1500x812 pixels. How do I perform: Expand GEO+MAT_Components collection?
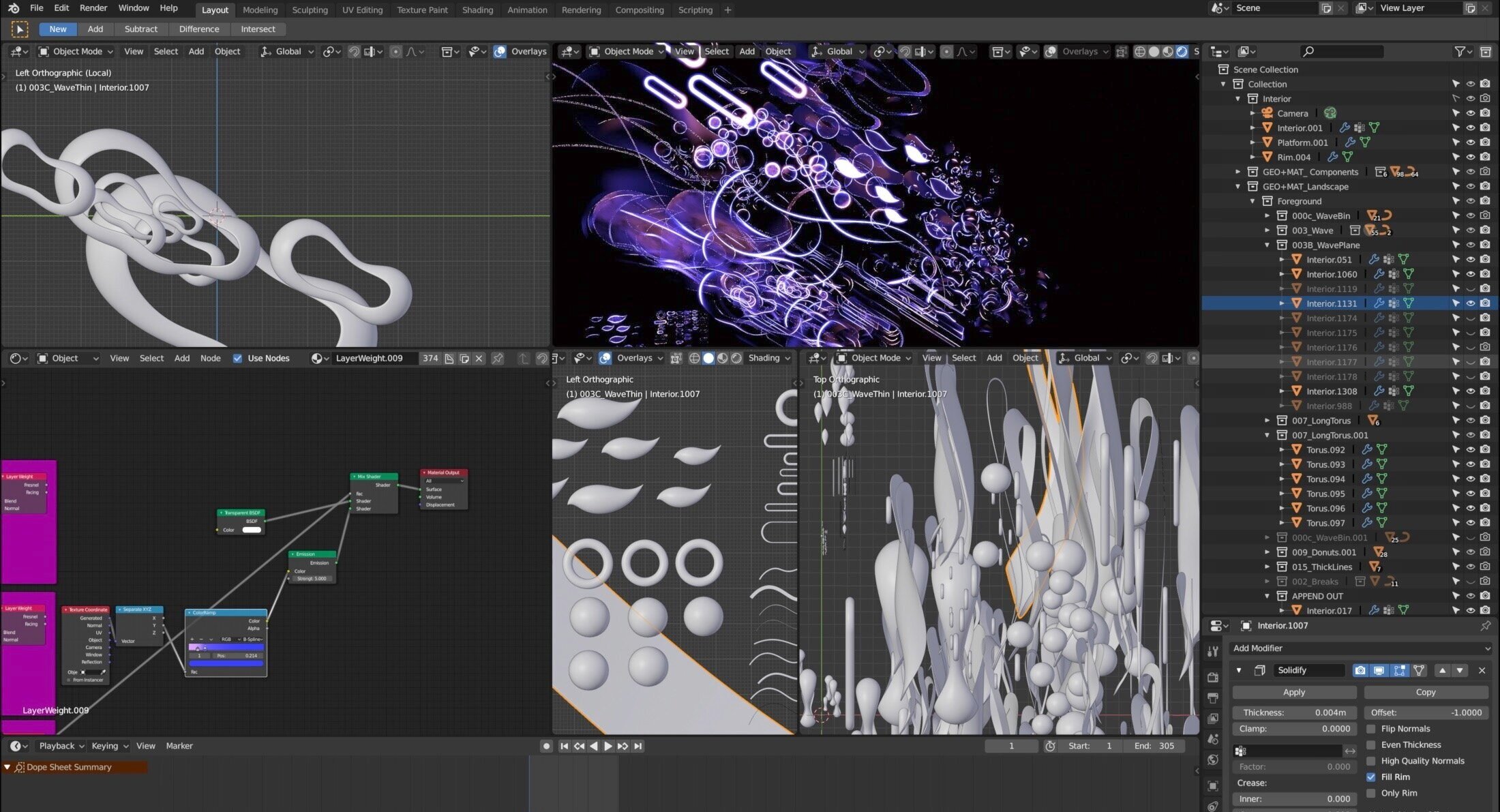(1238, 172)
